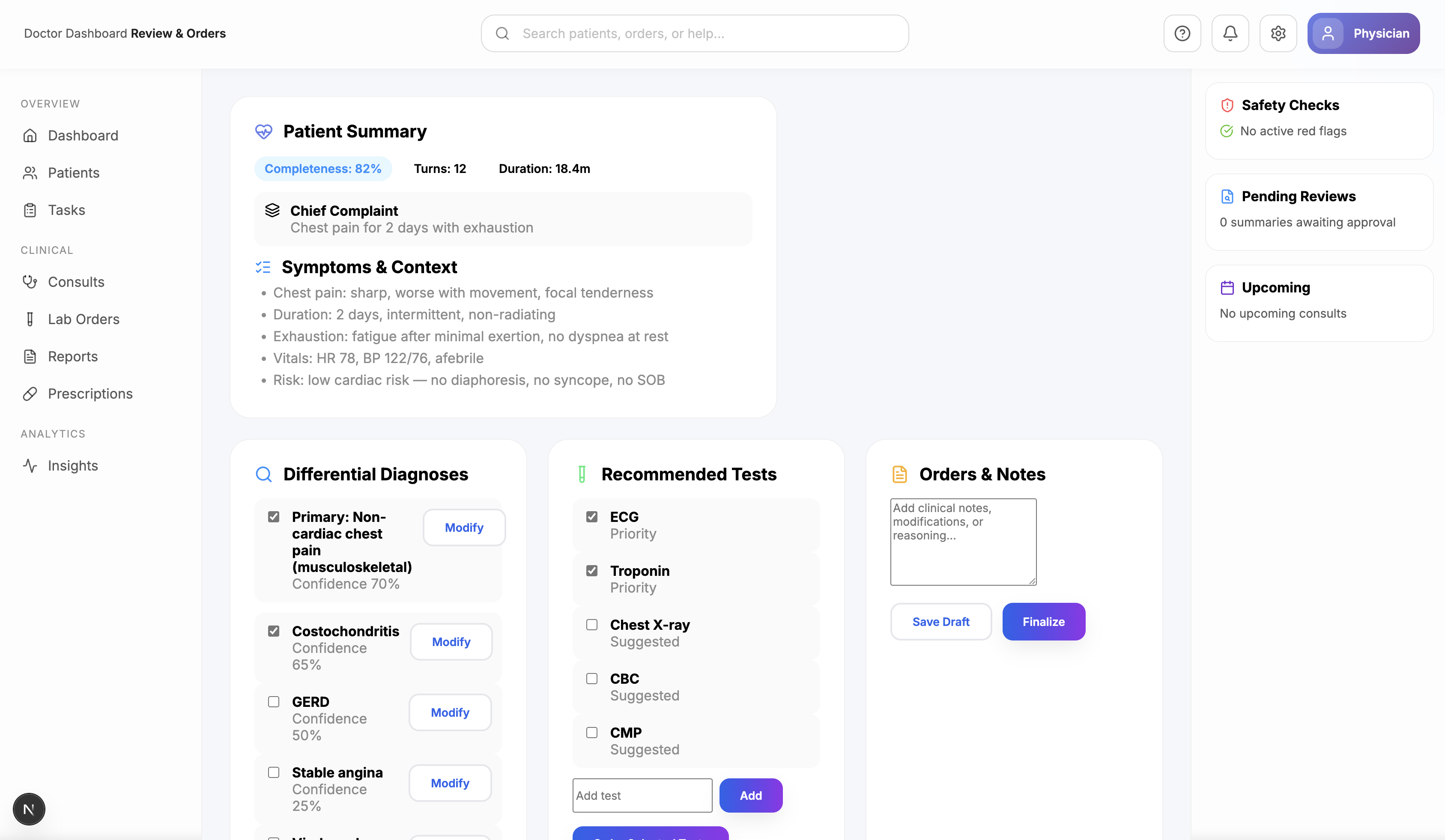Click Modify next to Costochondritis
The height and width of the screenshot is (840, 1445).
(x=451, y=642)
